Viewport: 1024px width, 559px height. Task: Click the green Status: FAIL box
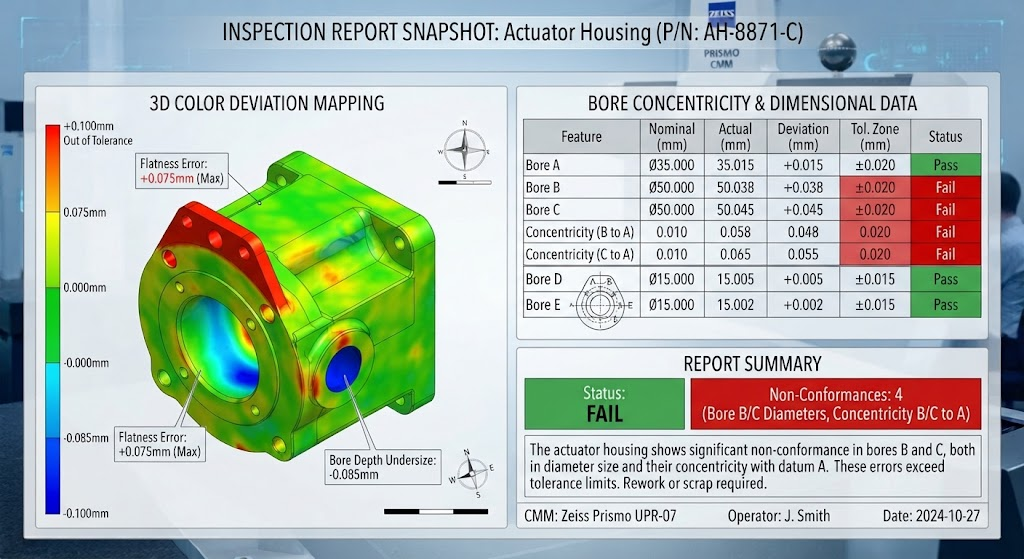point(604,404)
